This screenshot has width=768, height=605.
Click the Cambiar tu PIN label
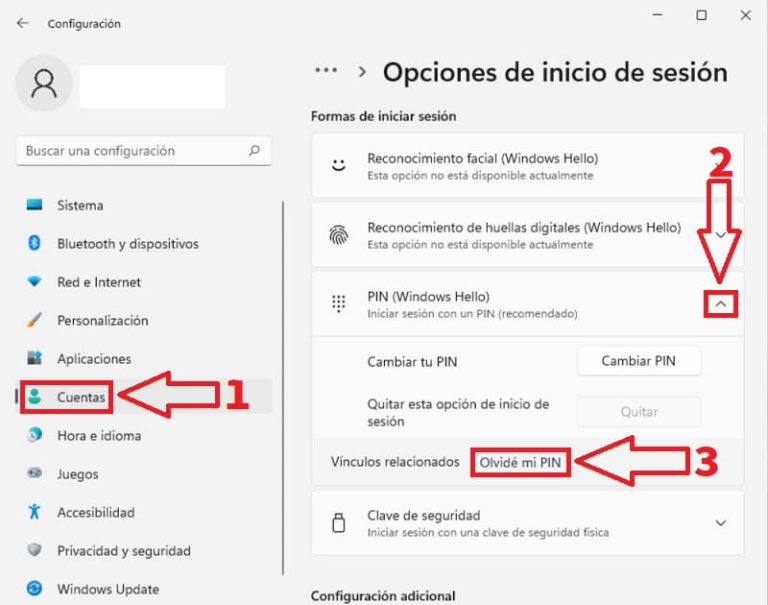pyautogui.click(x=412, y=362)
